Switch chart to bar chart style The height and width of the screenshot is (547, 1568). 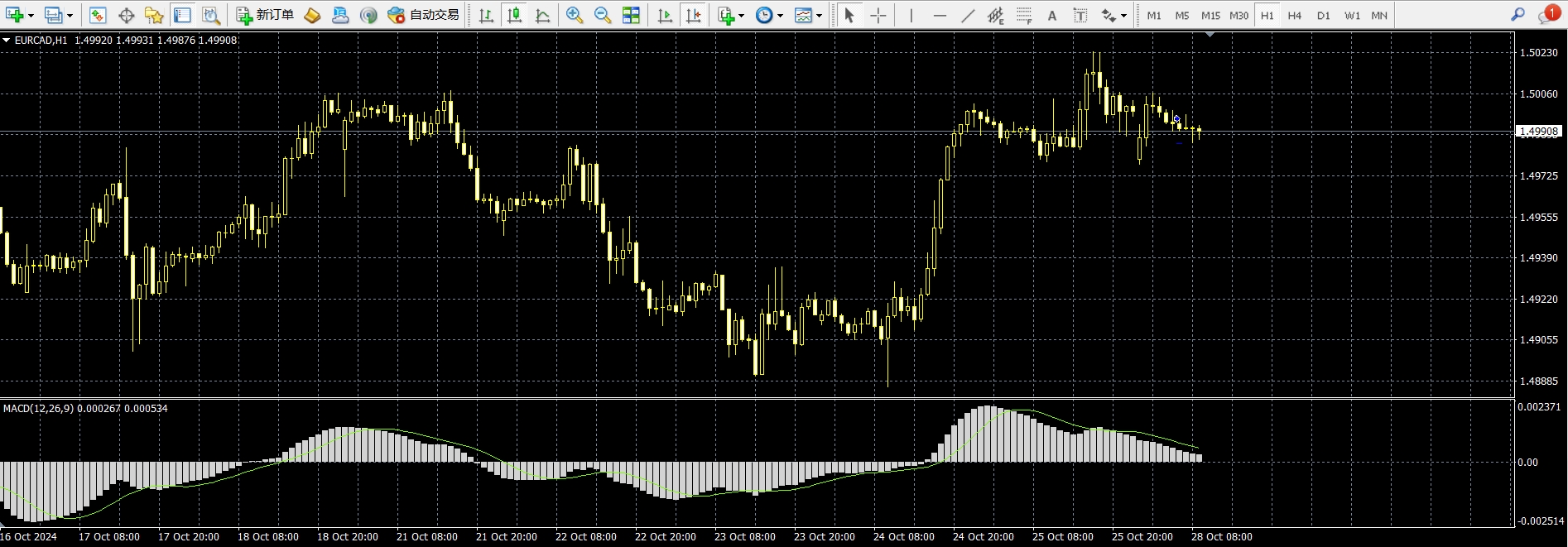pos(486,15)
